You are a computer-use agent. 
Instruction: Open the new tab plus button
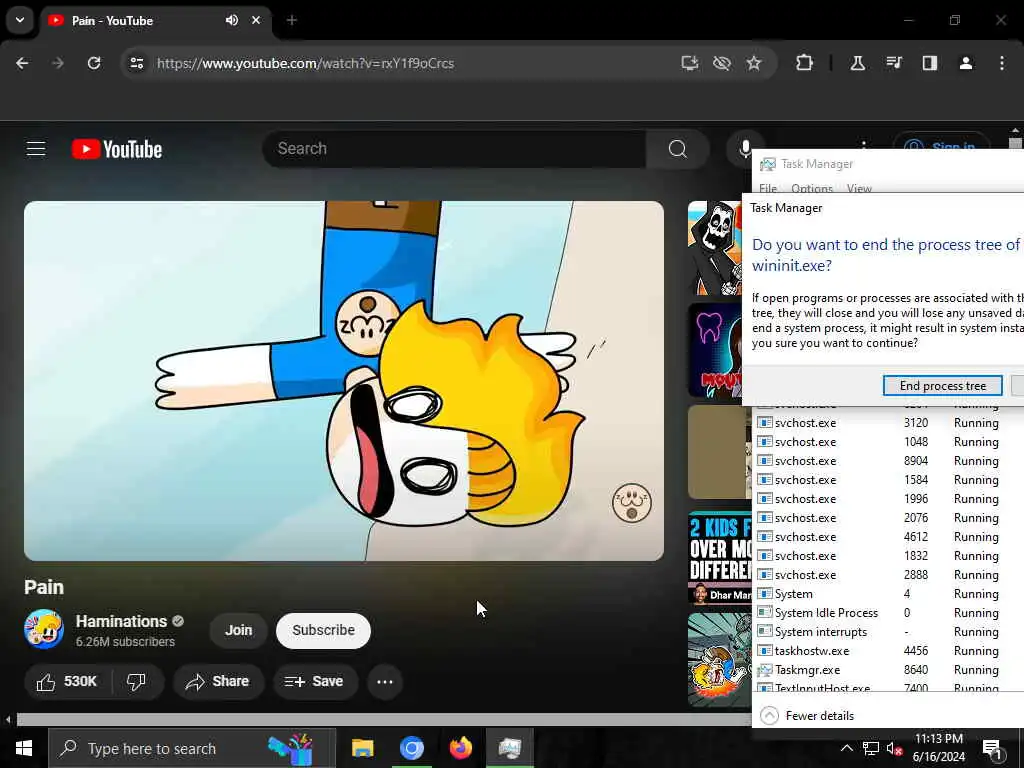pos(292,20)
